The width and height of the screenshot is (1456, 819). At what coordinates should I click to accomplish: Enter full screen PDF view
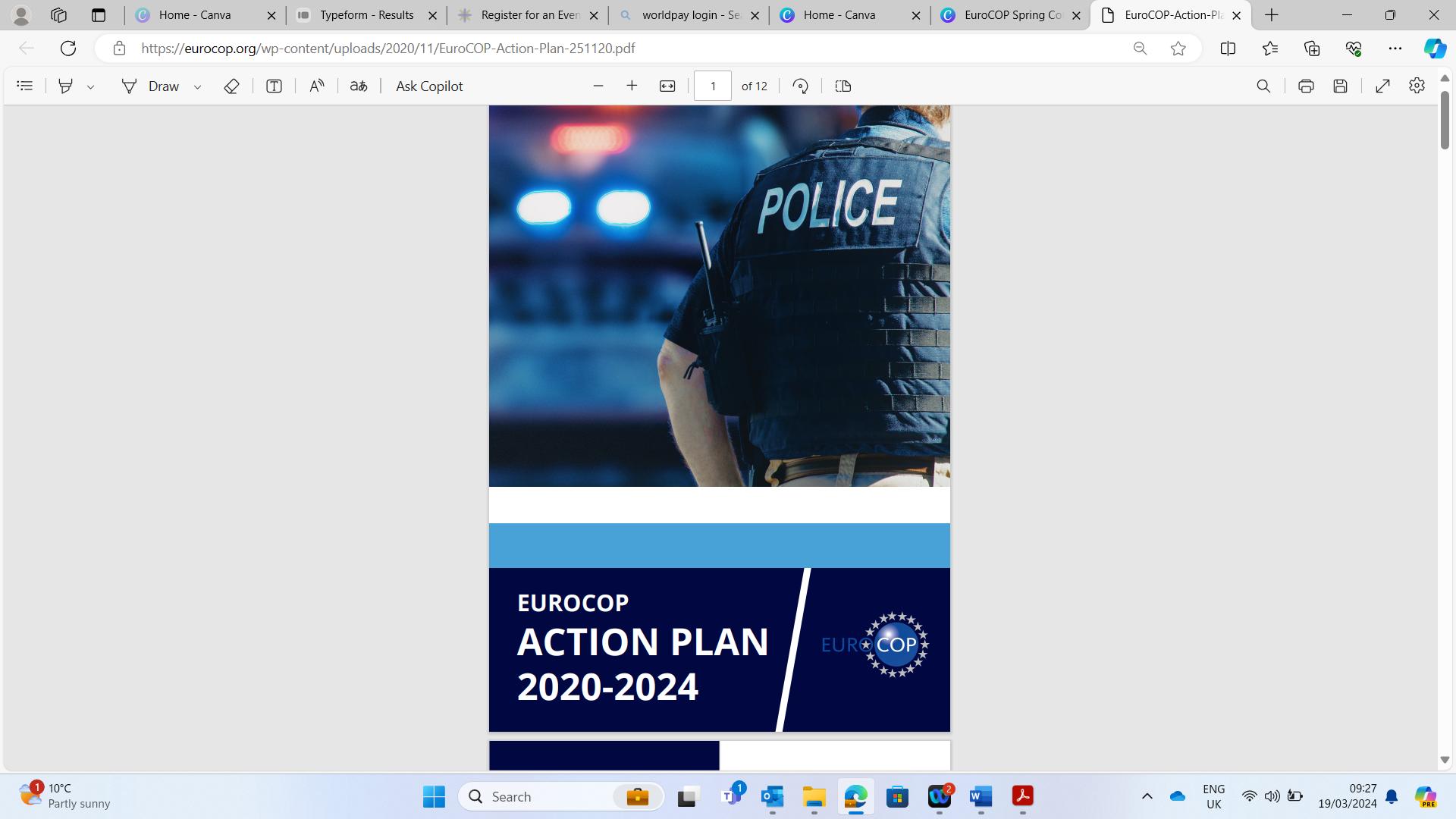click(x=1382, y=86)
